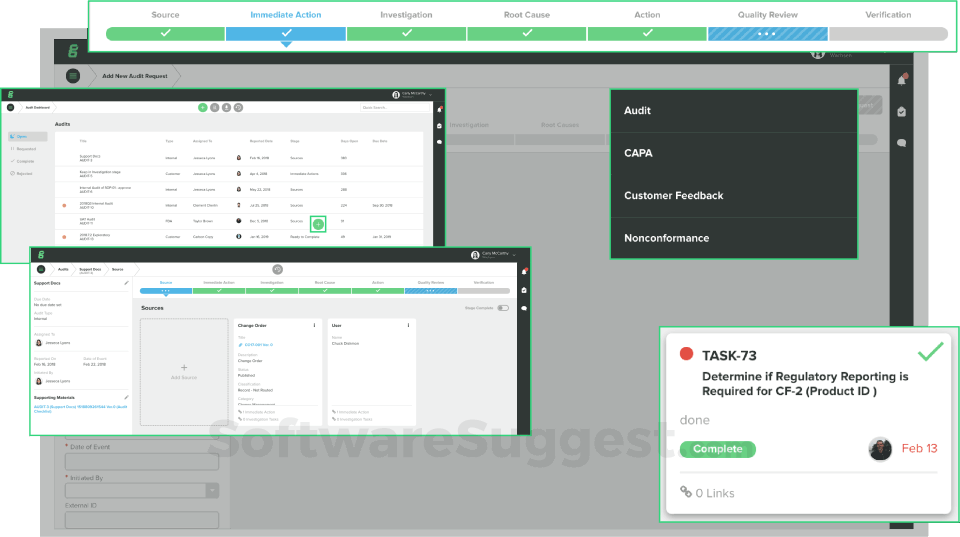Viewport: 960px width, 537px height.
Task: Click the red status dot on TASK-73
Action: tap(686, 354)
